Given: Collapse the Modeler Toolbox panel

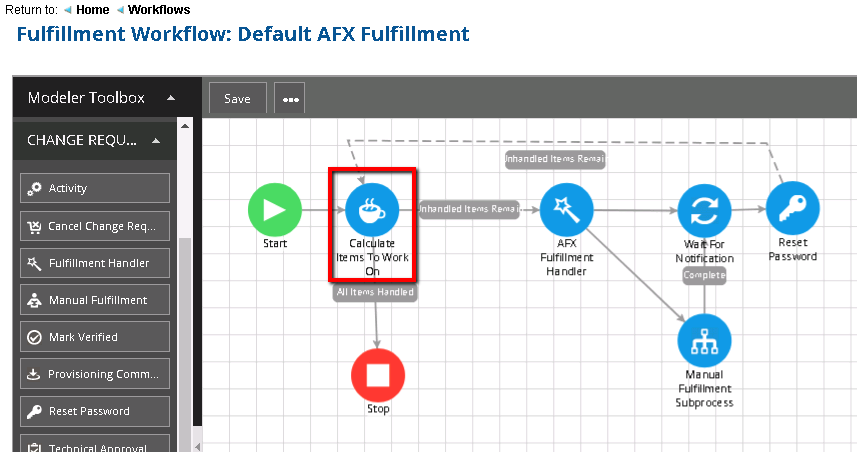Looking at the screenshot, I should (171, 98).
